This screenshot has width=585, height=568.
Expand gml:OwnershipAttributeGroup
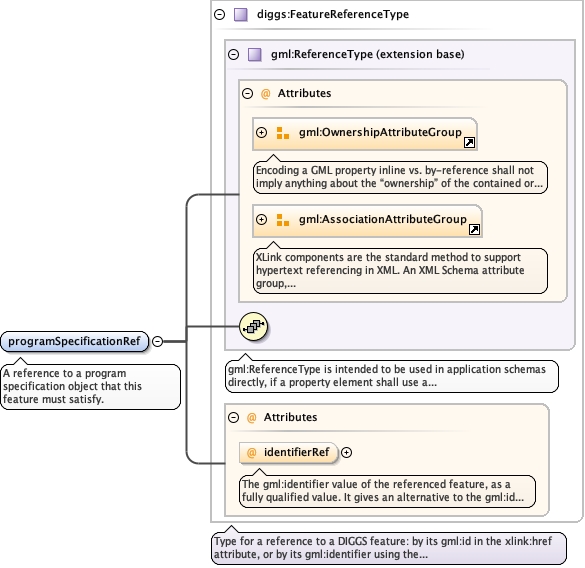(262, 132)
